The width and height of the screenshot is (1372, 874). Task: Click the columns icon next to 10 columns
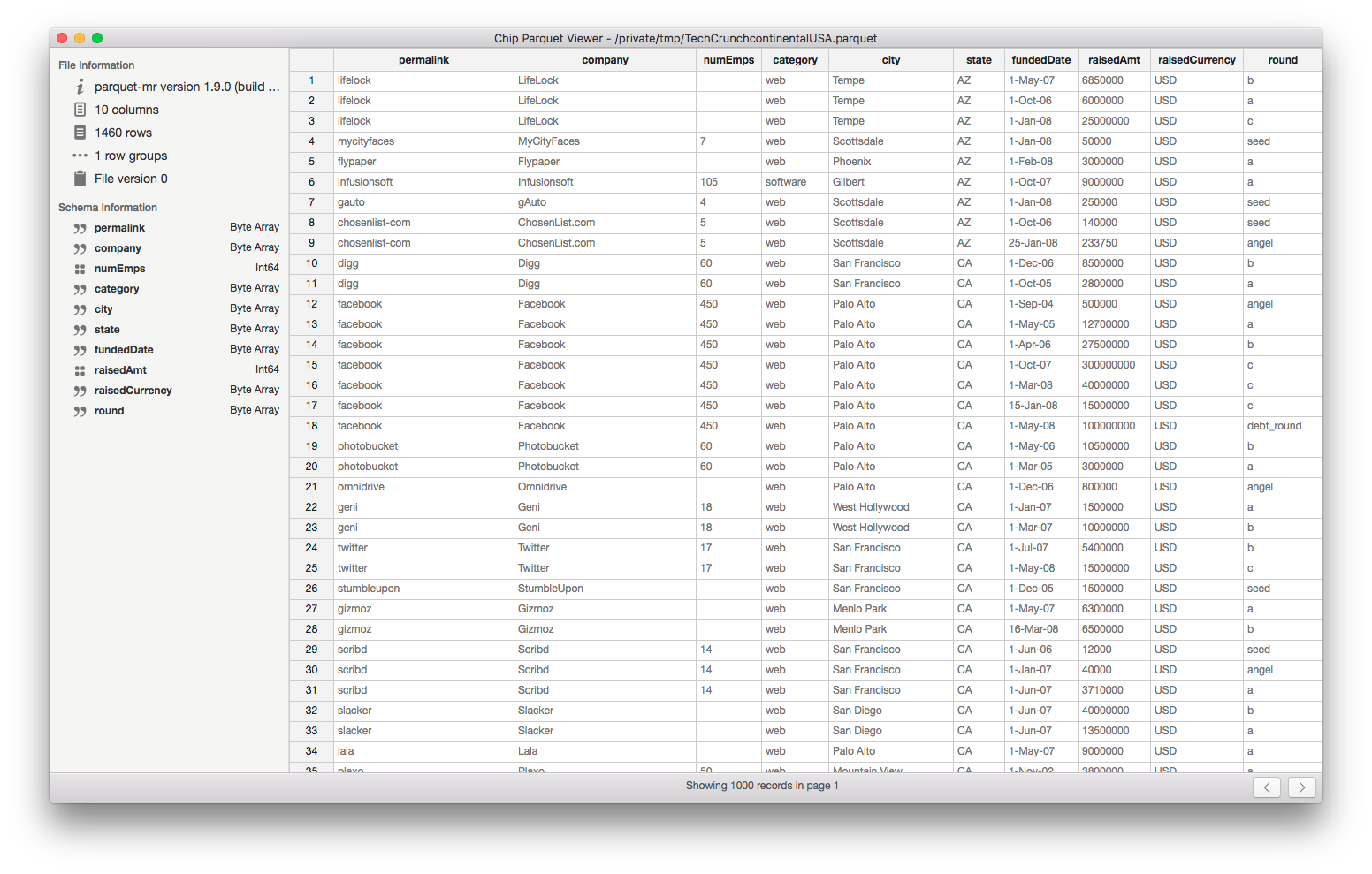tap(80, 110)
